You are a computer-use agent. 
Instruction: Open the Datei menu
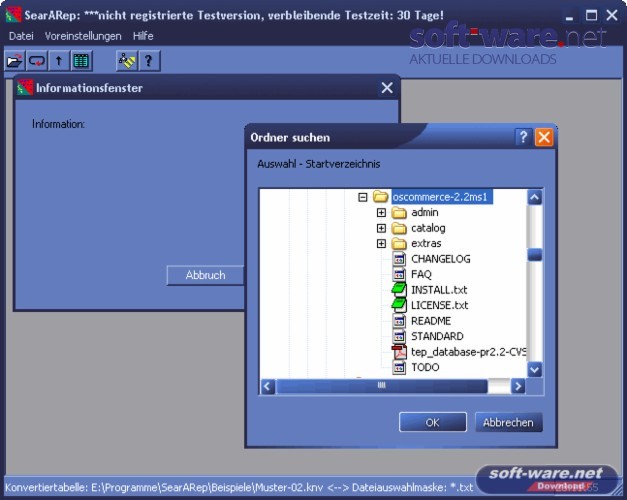pyautogui.click(x=21, y=36)
